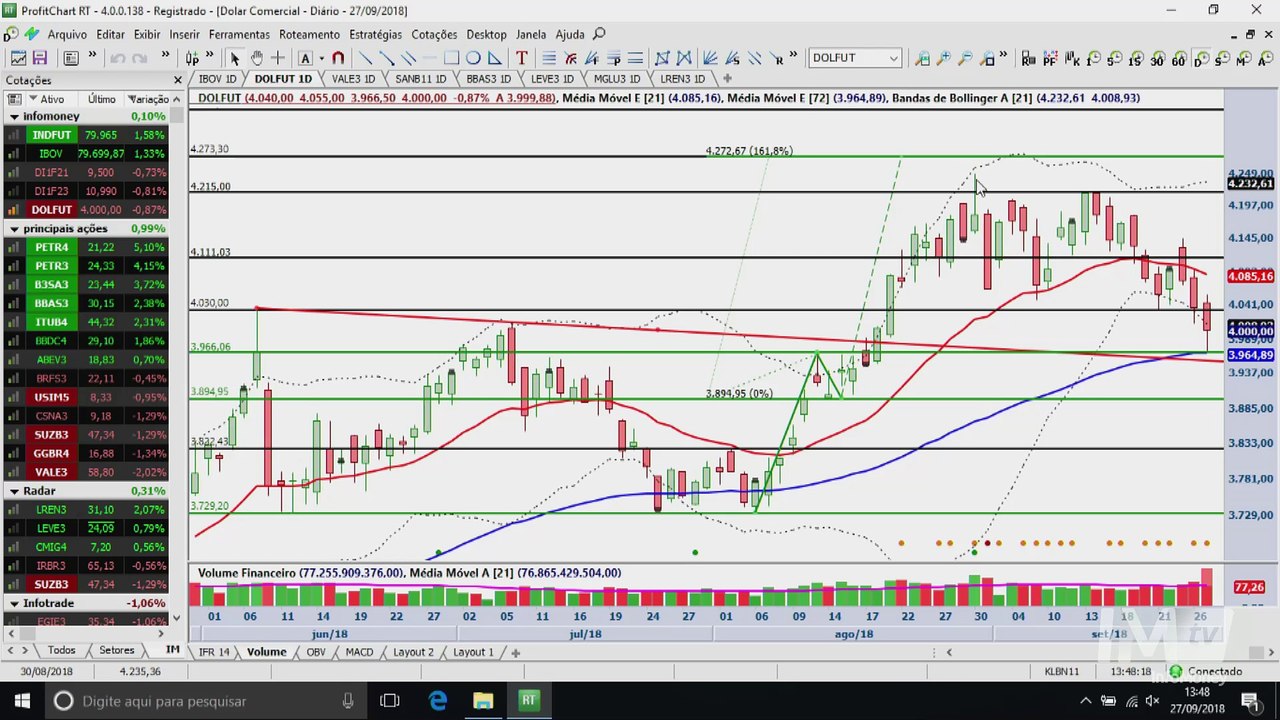1280x720 pixels.
Task: Activate the hand pan tool
Action: [257, 58]
